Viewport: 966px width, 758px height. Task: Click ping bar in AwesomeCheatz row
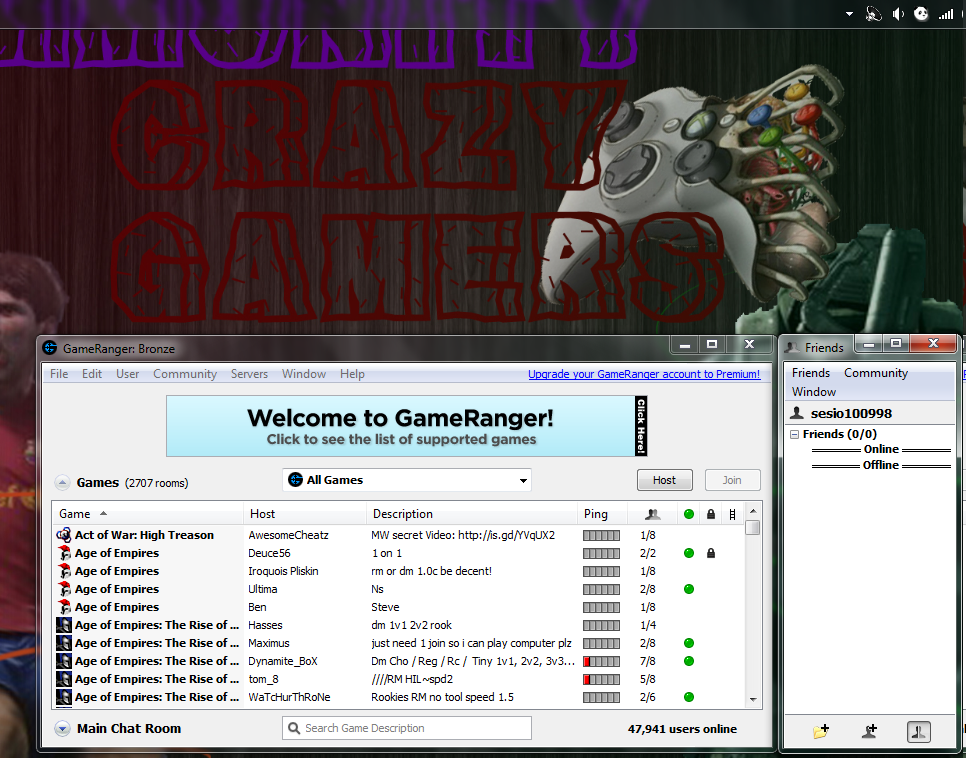(x=601, y=536)
